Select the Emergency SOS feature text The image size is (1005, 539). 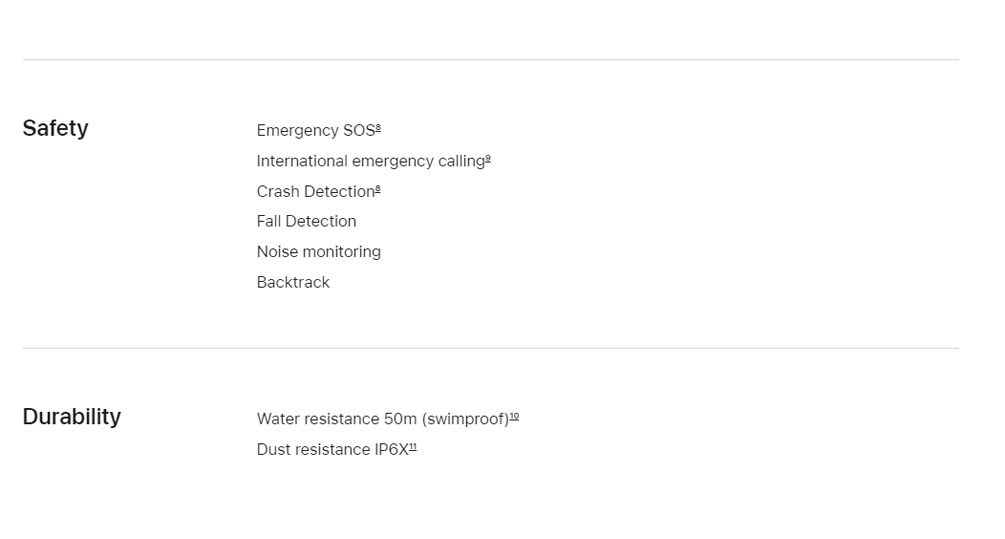(314, 131)
